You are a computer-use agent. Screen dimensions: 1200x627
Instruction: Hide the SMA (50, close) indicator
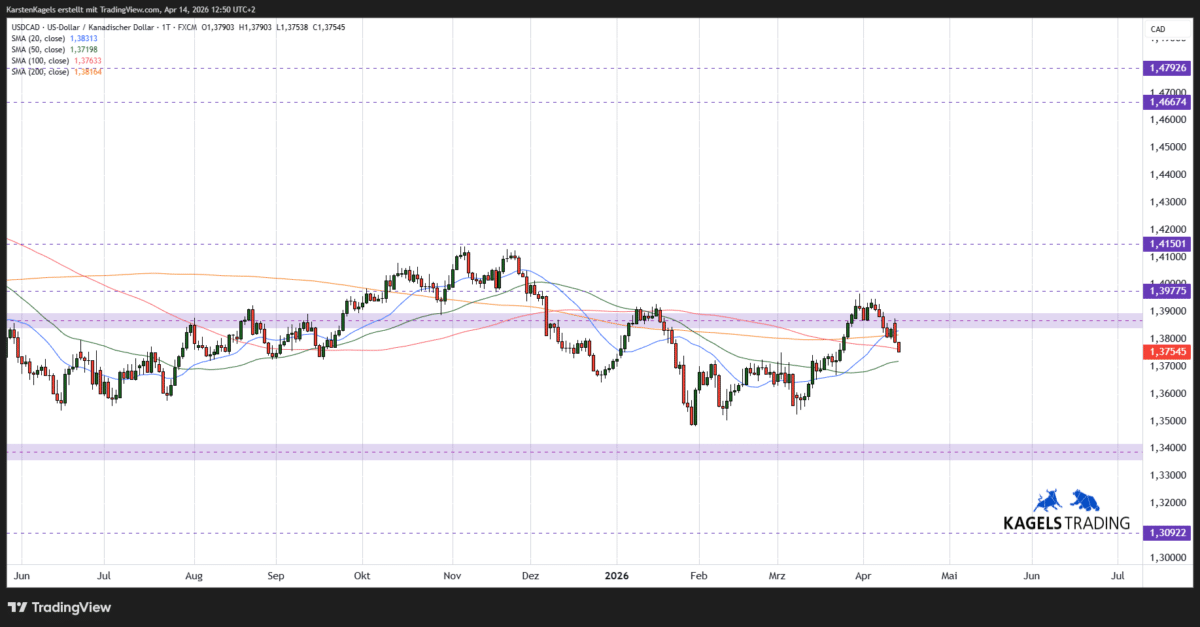(38, 48)
